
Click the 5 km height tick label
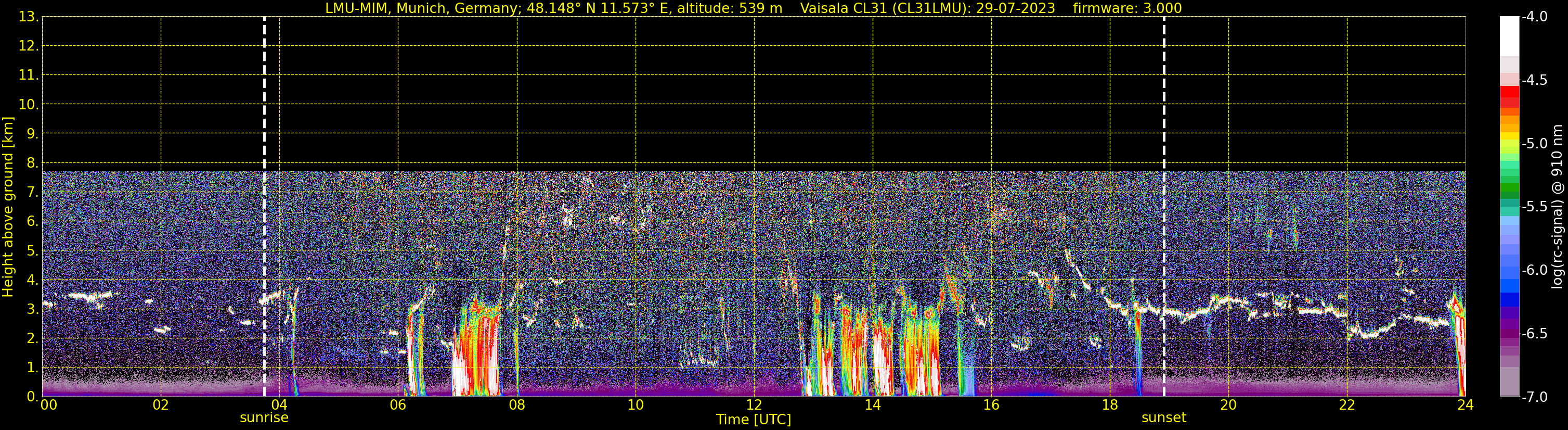(32, 251)
